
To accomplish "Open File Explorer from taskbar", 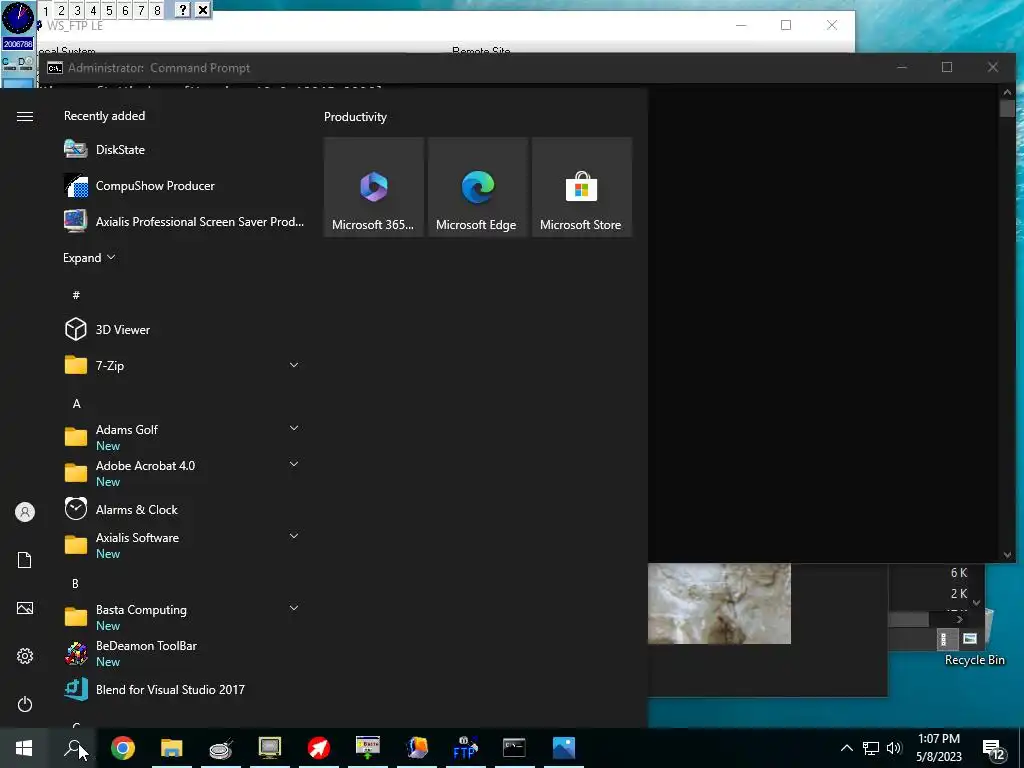I will [172, 748].
